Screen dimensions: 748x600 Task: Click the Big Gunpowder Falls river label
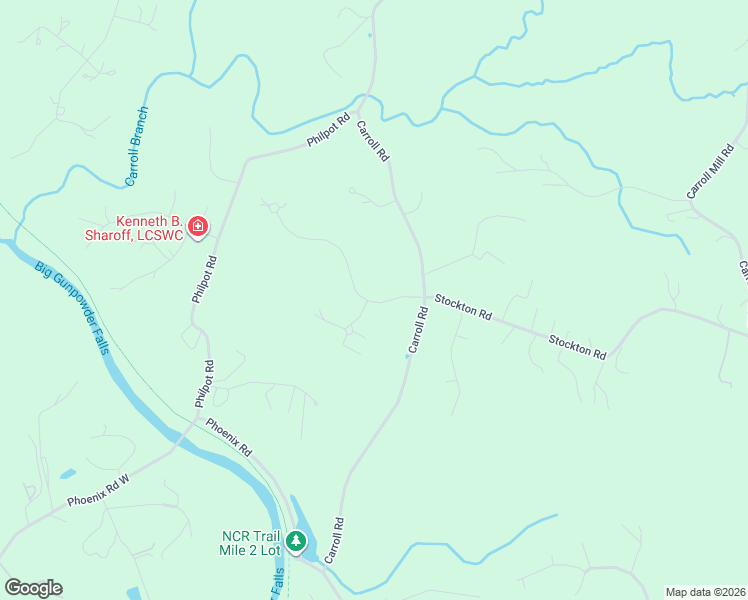(x=73, y=307)
